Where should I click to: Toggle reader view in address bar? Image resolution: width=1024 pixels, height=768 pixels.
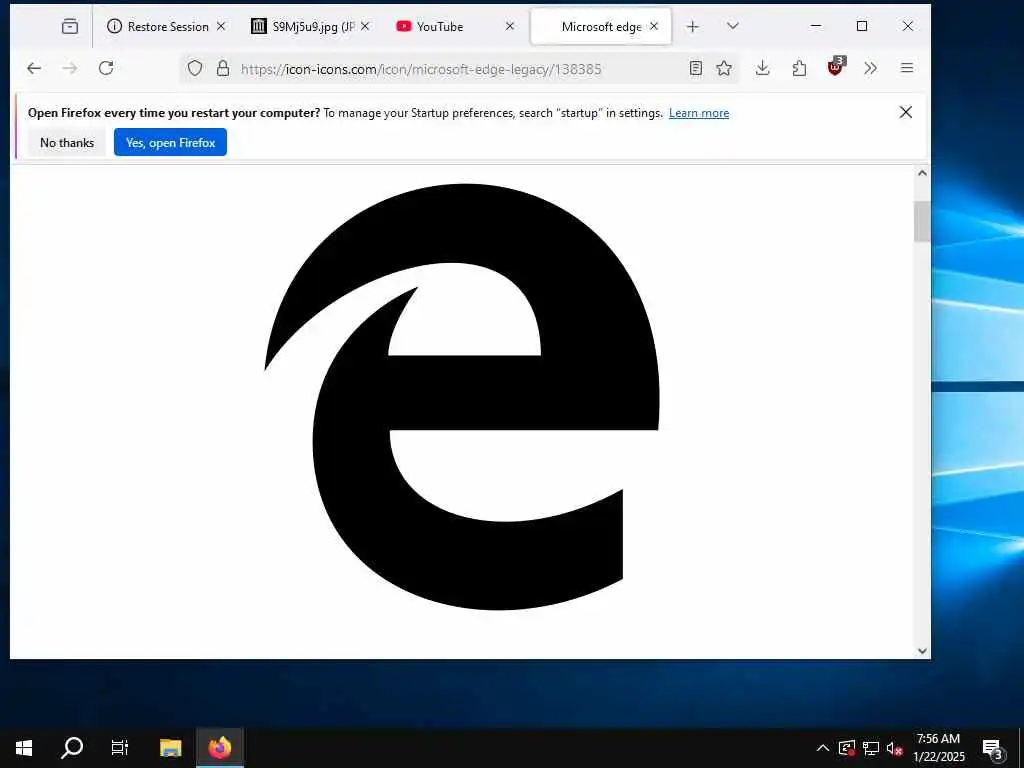[696, 68]
